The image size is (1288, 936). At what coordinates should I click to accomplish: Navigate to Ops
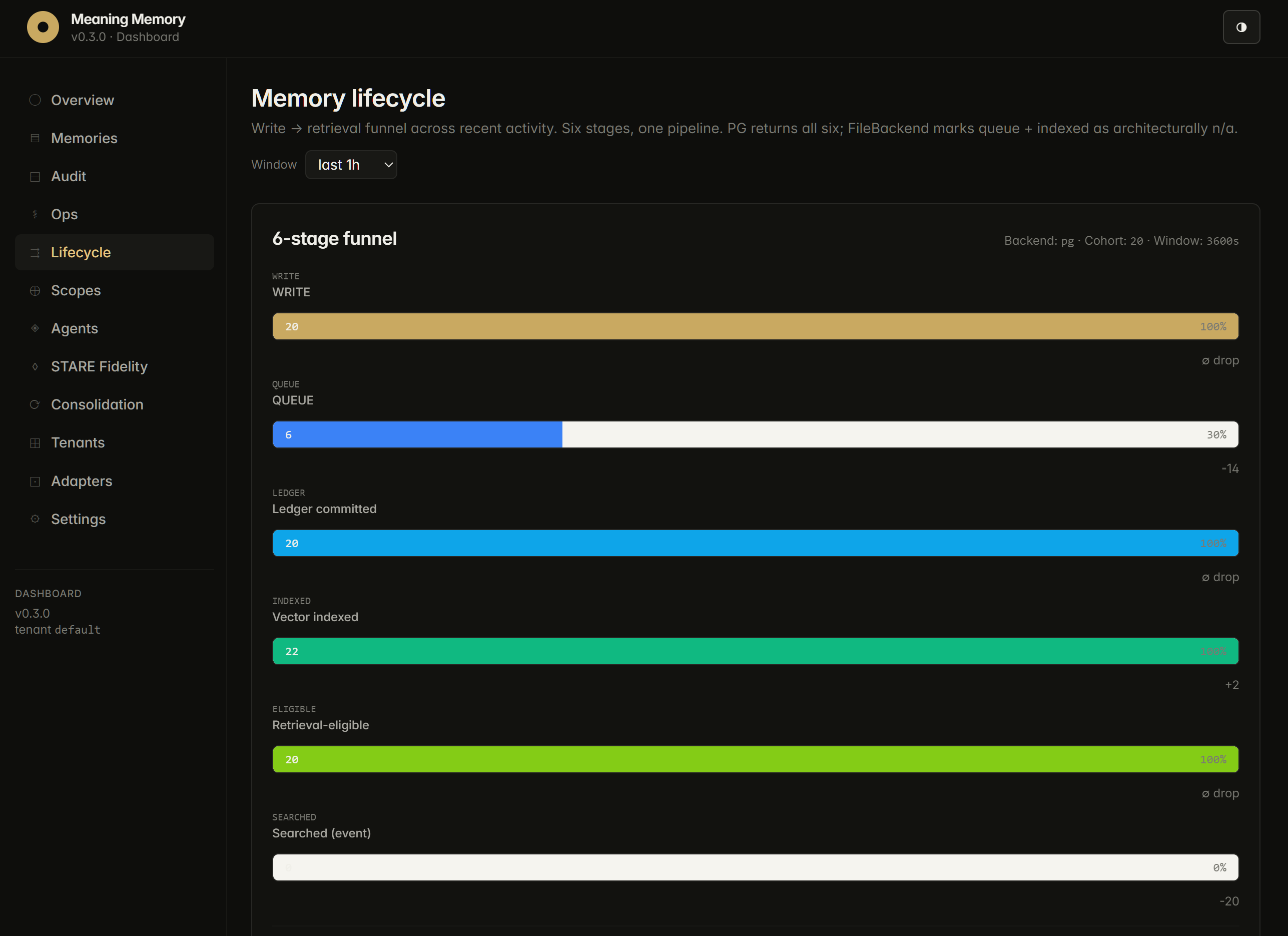114,214
